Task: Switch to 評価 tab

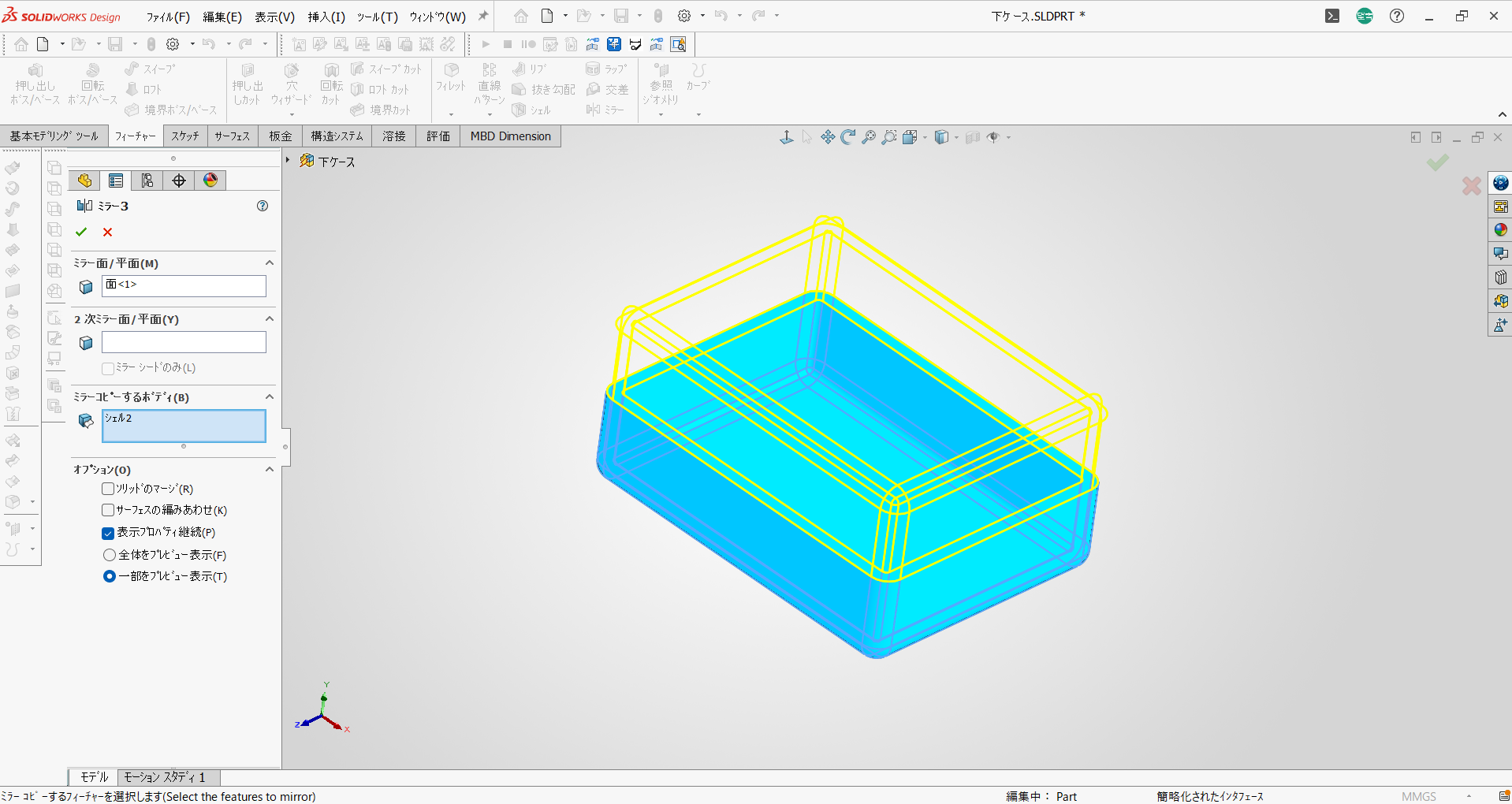Action: click(438, 136)
